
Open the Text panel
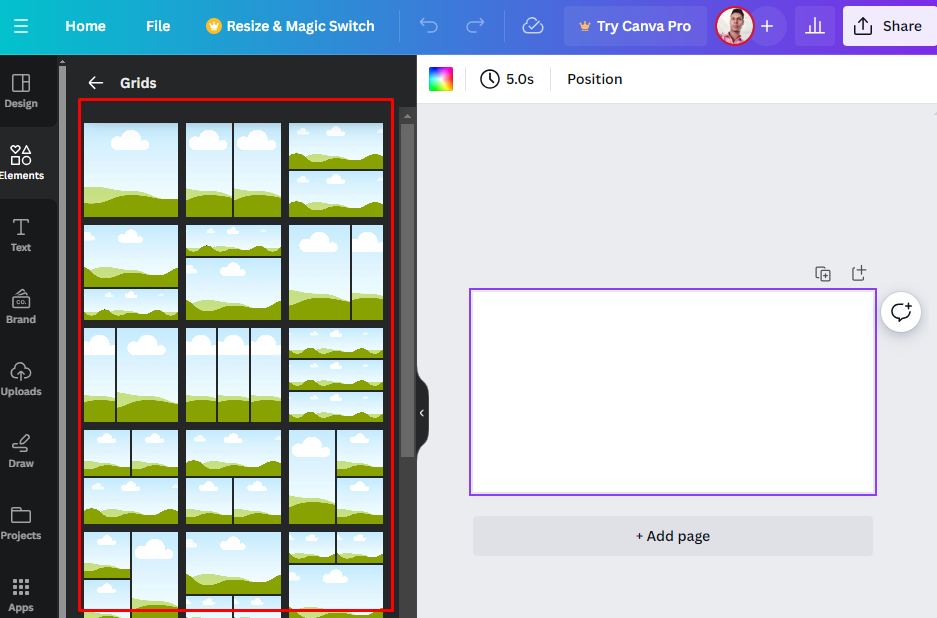[x=20, y=234]
